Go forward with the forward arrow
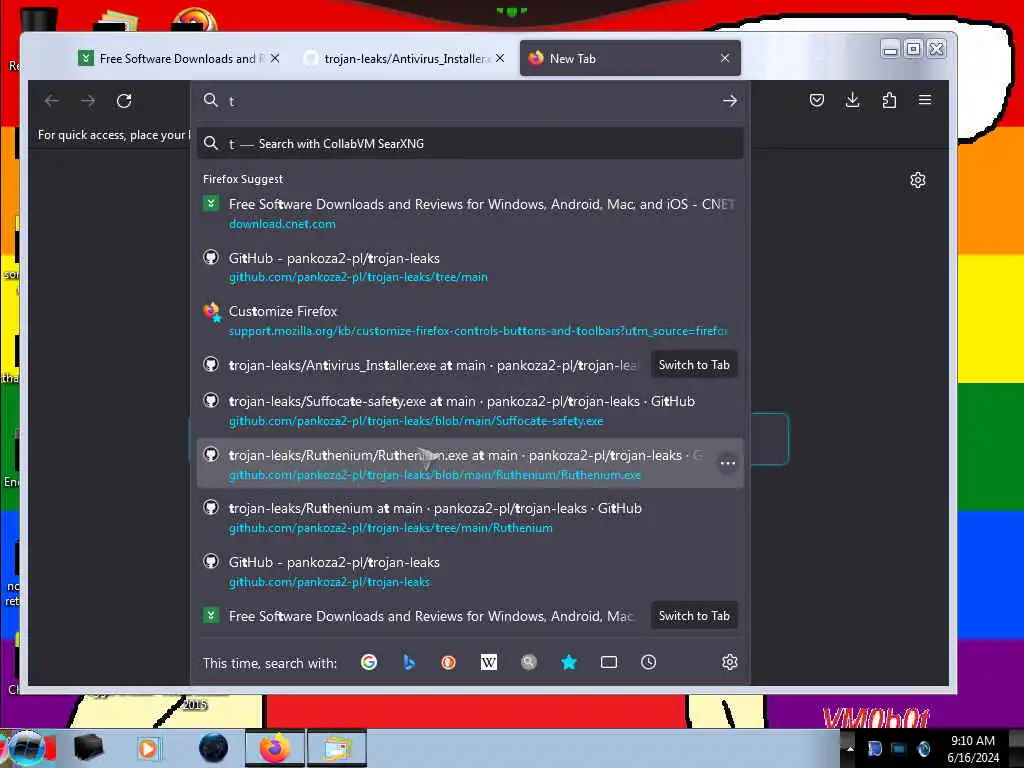Viewport: 1024px width, 768px height. (88, 101)
